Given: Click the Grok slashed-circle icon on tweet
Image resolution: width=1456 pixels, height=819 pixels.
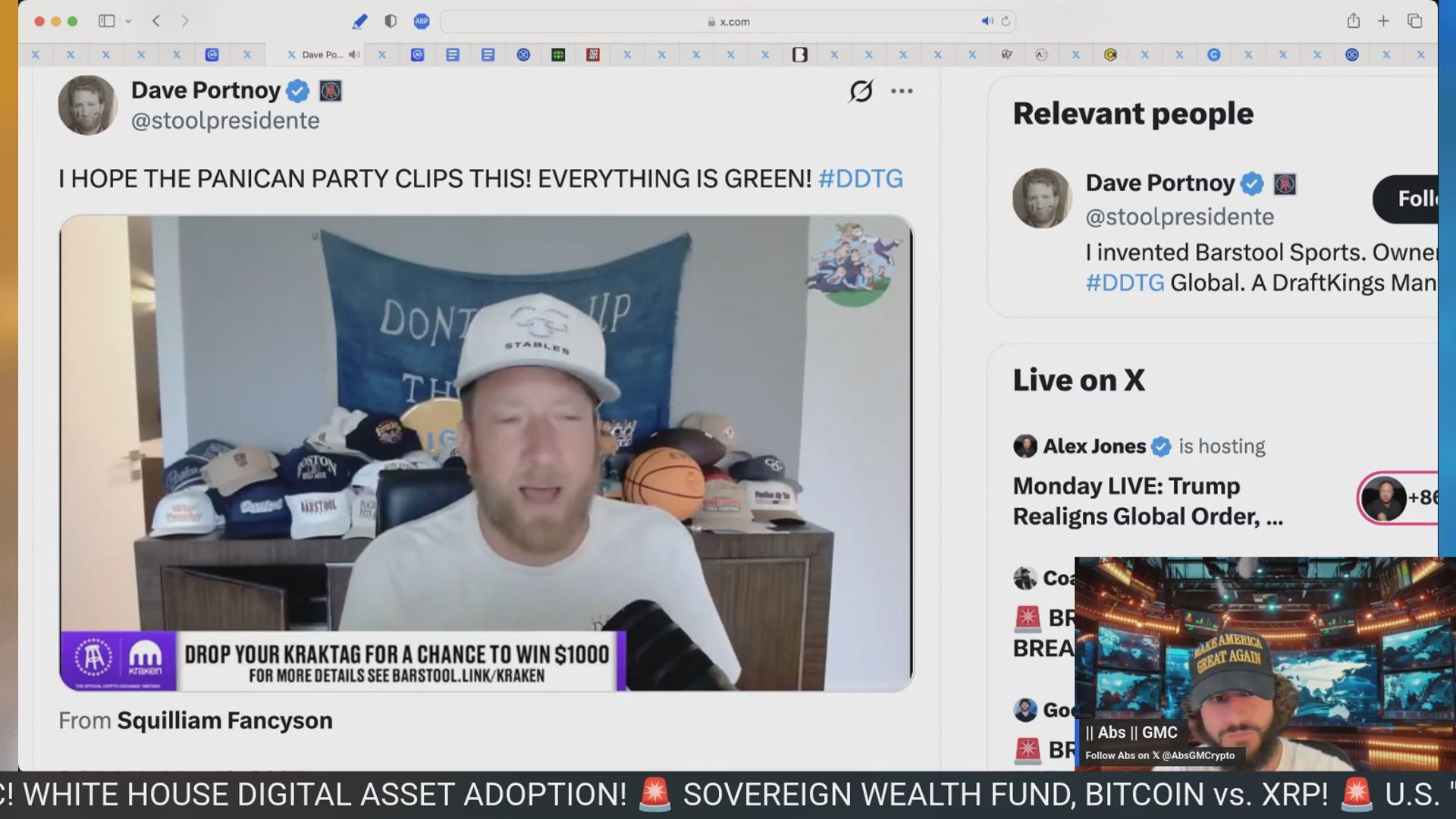Looking at the screenshot, I should [861, 91].
